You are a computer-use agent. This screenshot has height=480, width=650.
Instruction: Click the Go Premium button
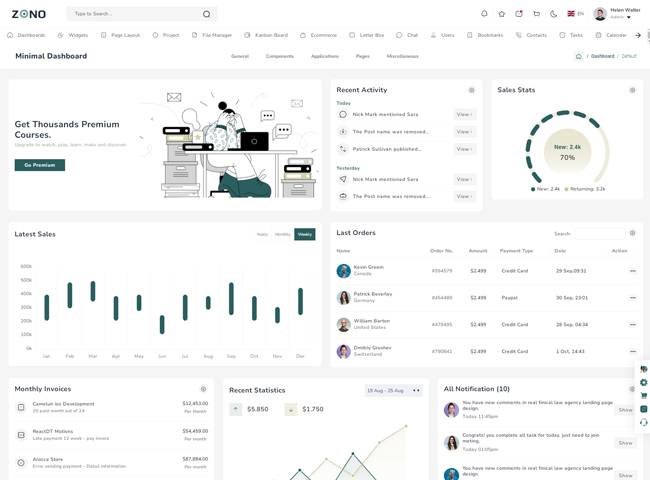click(40, 165)
